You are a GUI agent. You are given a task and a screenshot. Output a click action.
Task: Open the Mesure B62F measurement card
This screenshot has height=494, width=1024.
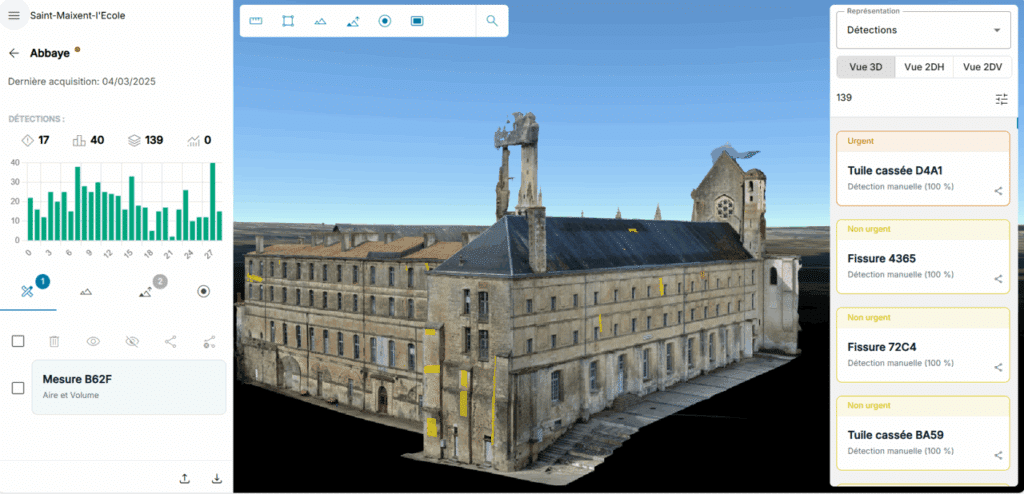pyautogui.click(x=129, y=387)
